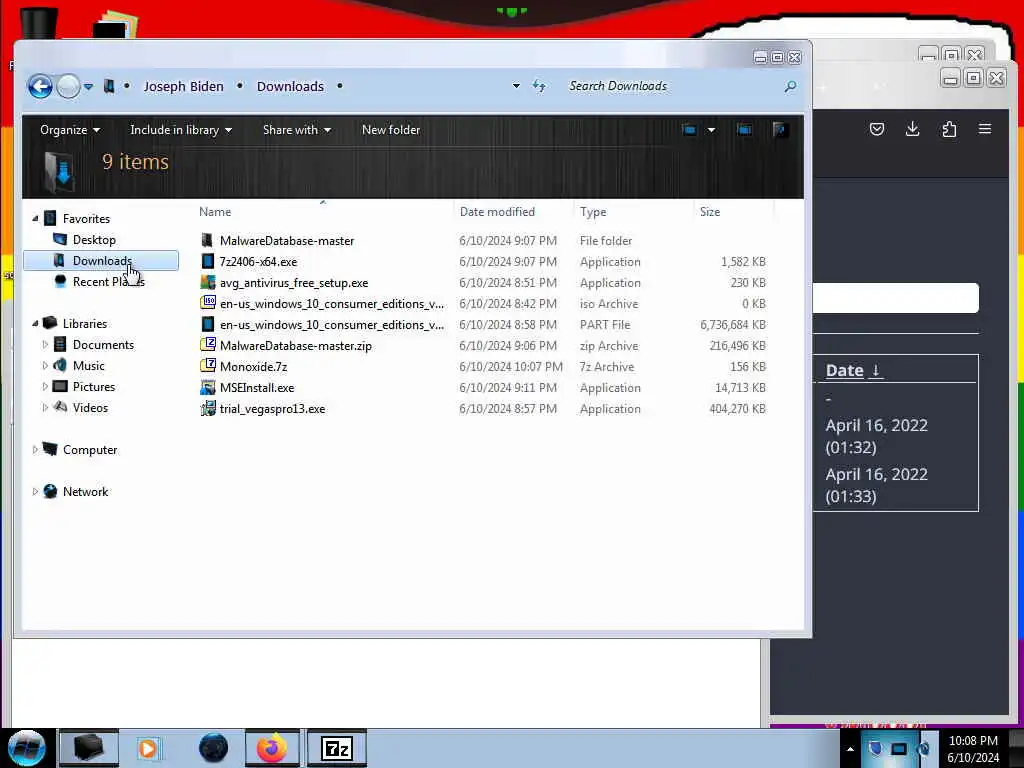Click the magnifier search icon
Screen dimensions: 1024x768
pyautogui.click(x=790, y=86)
